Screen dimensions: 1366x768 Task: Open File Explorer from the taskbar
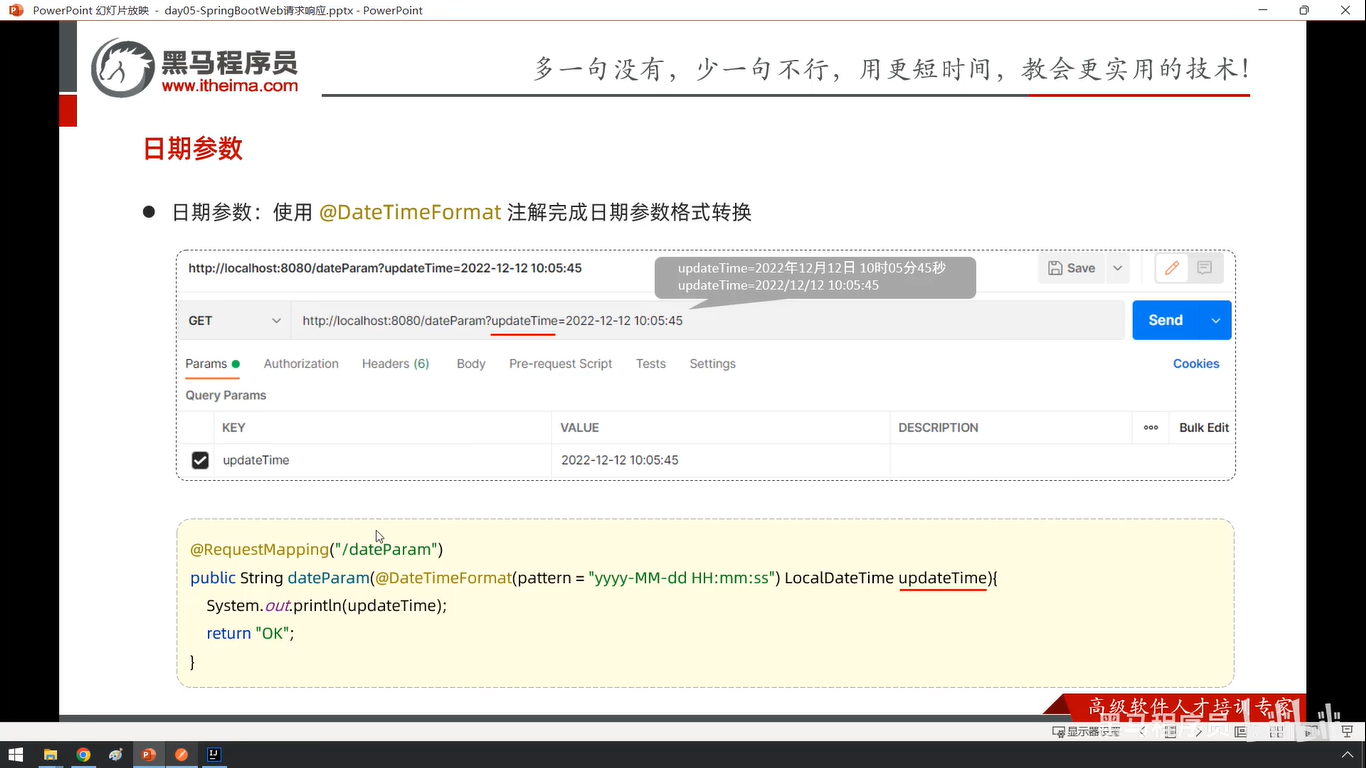[50, 755]
